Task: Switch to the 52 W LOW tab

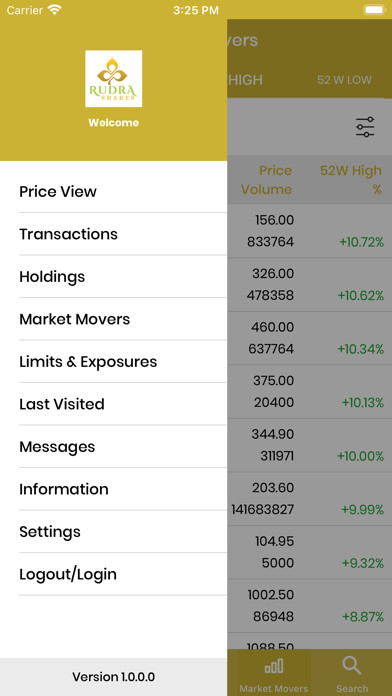Action: pos(344,80)
